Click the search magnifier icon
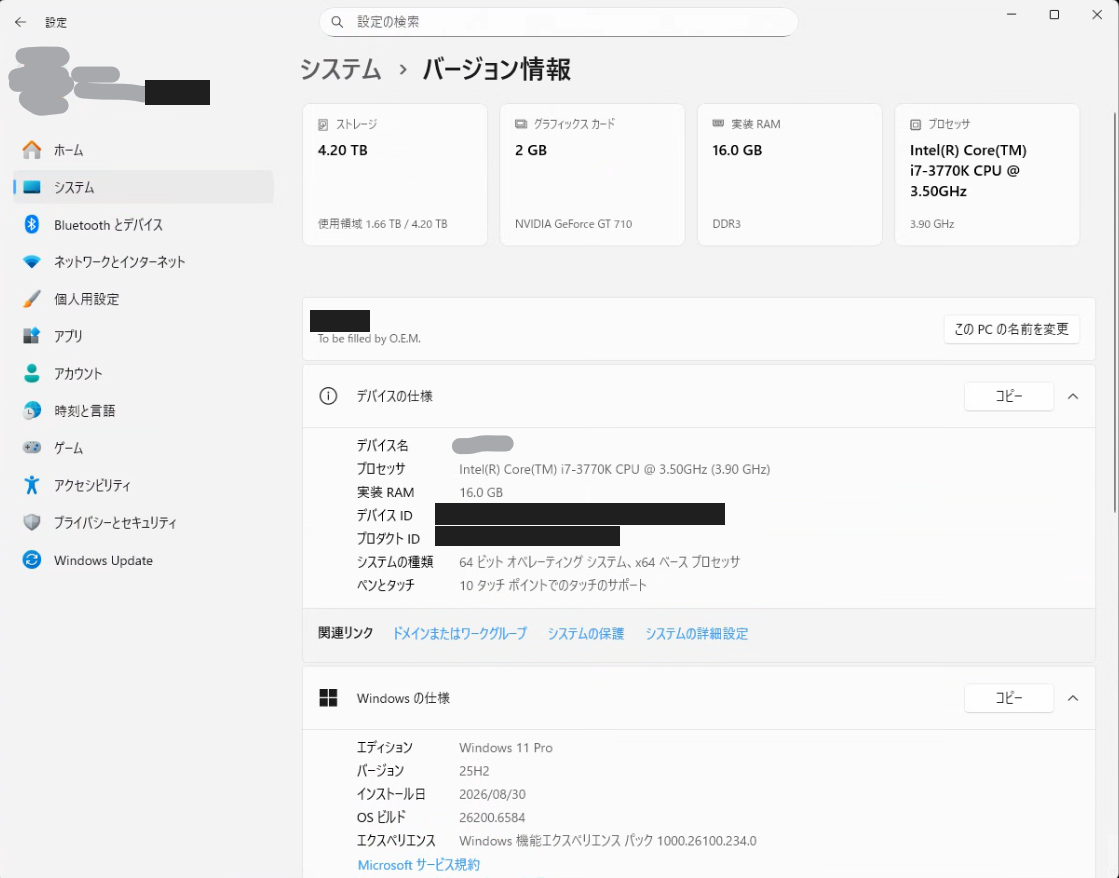1119x878 pixels. click(337, 22)
